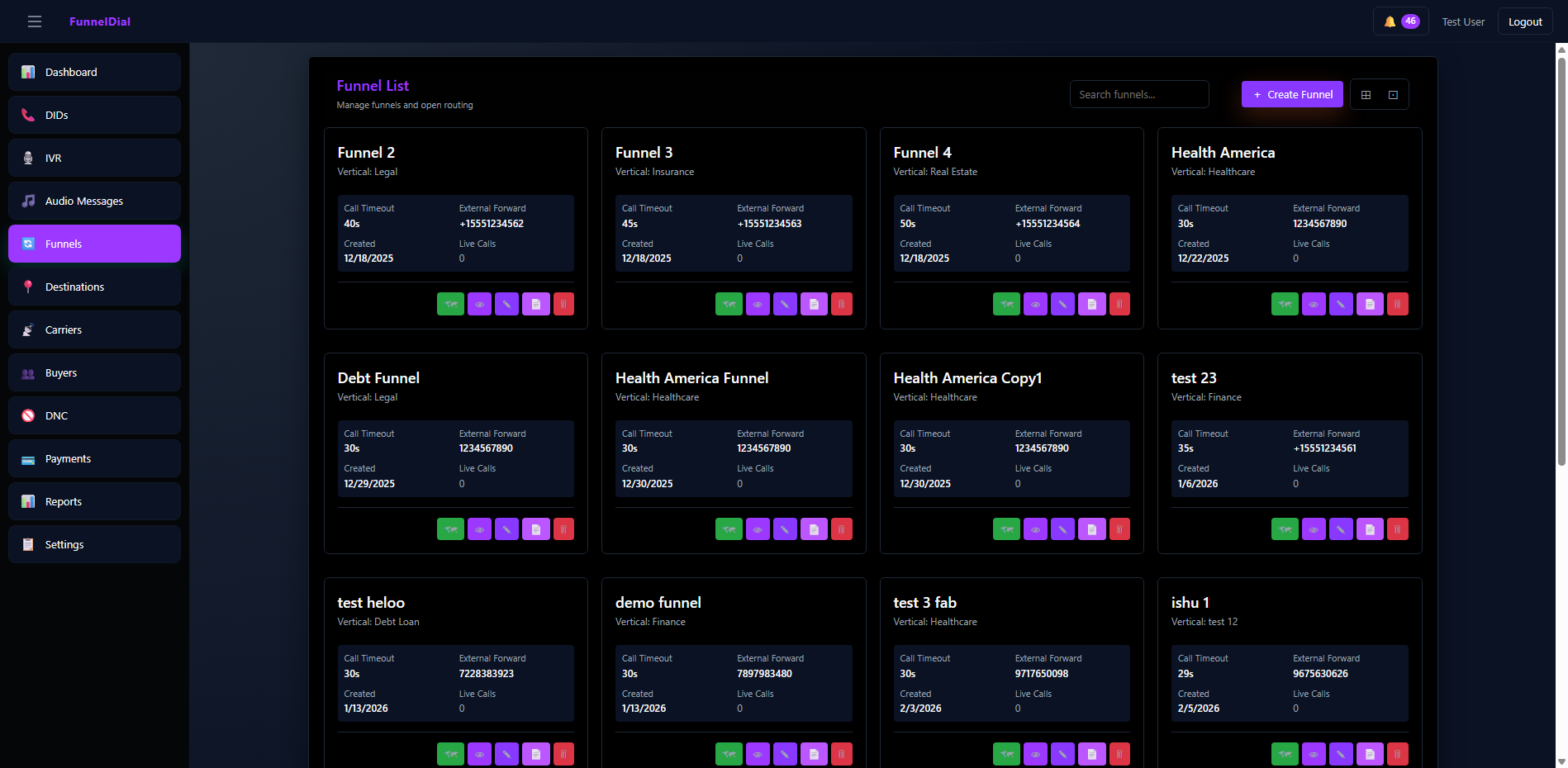The image size is (1568, 768).
Task: Go to Destinations in the sidebar
Action: 94,287
